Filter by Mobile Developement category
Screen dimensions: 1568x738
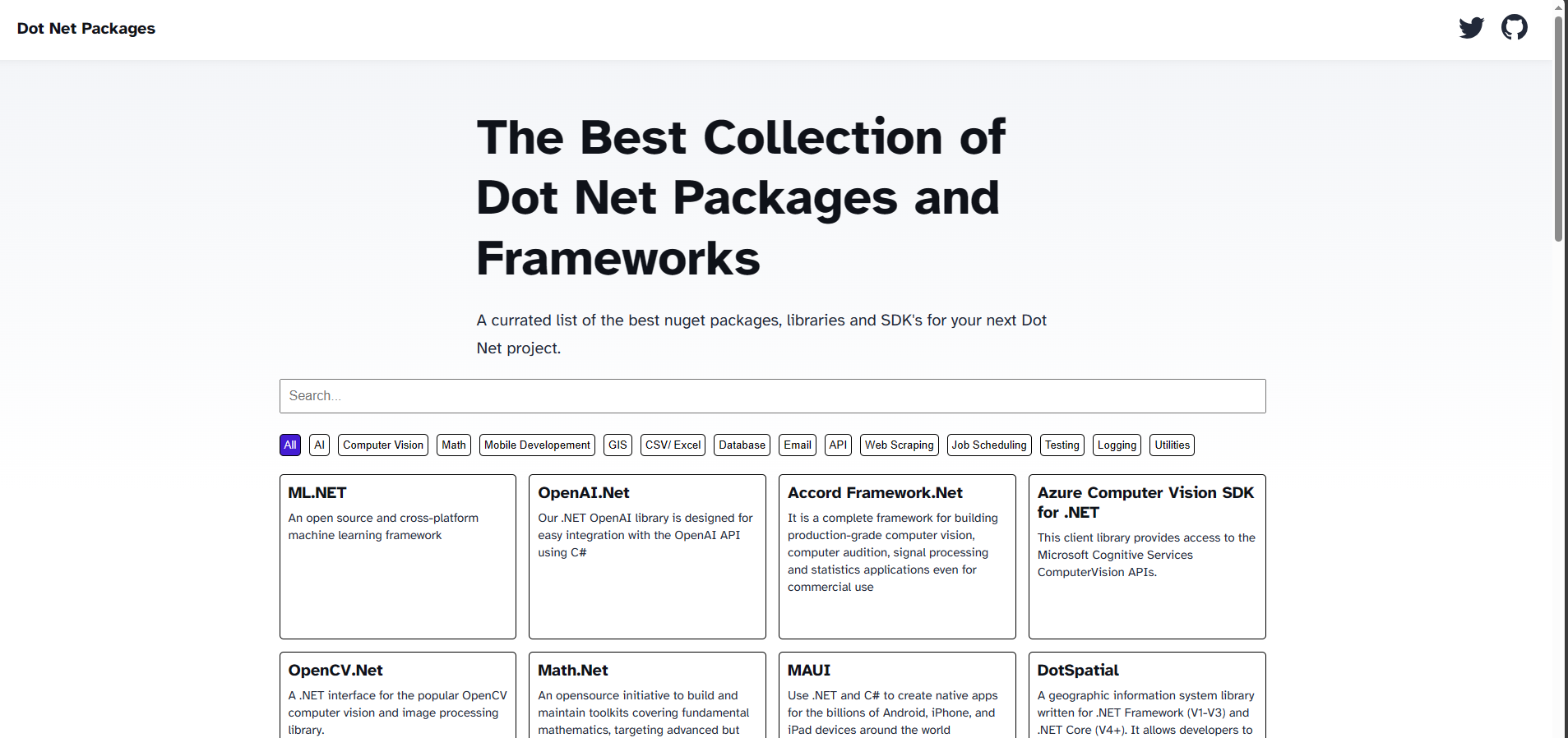pyautogui.click(x=537, y=445)
